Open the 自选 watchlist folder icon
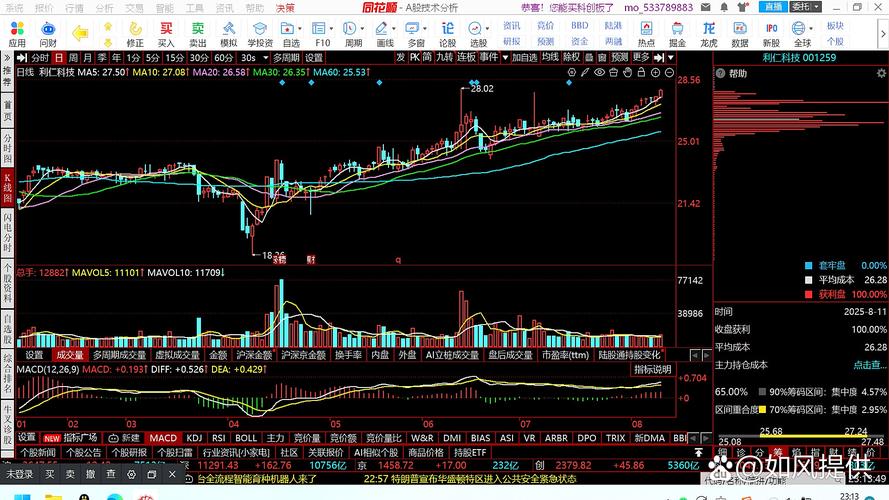Viewport: 889px width, 500px height. (x=289, y=33)
